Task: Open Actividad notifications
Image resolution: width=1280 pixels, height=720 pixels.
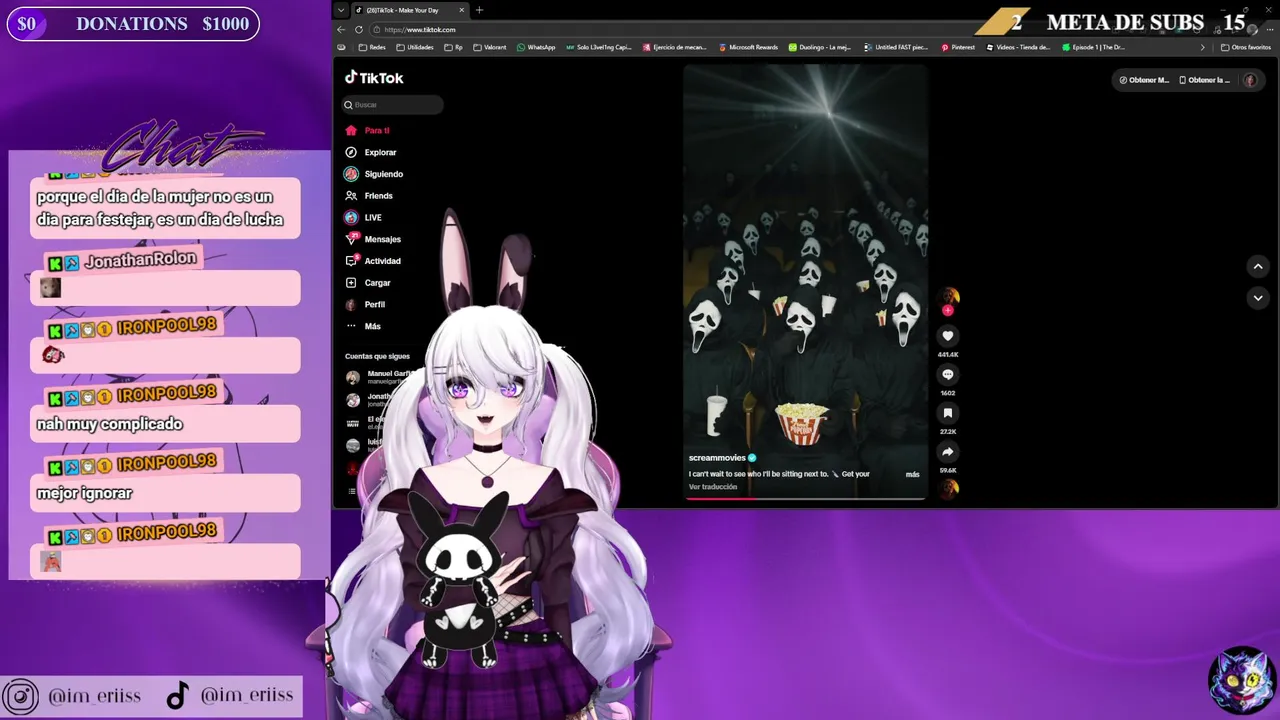Action: pos(373,261)
